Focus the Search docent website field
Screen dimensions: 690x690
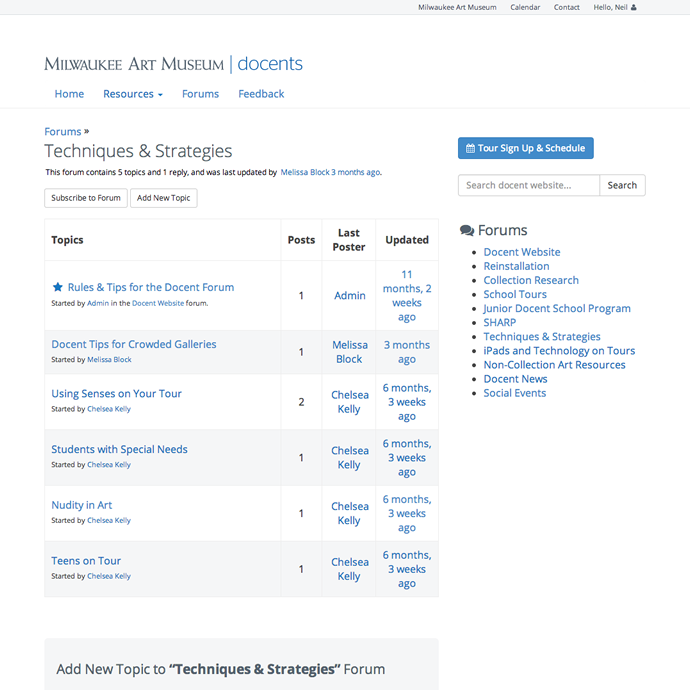(x=529, y=185)
